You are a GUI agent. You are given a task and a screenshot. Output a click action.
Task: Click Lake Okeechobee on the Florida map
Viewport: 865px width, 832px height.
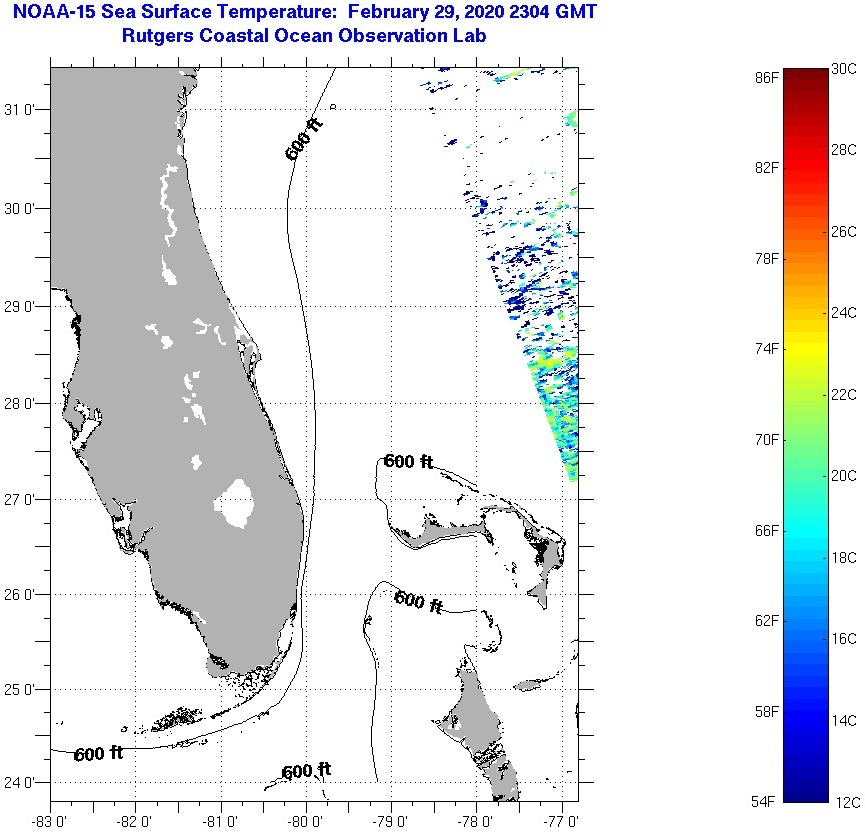tap(236, 503)
